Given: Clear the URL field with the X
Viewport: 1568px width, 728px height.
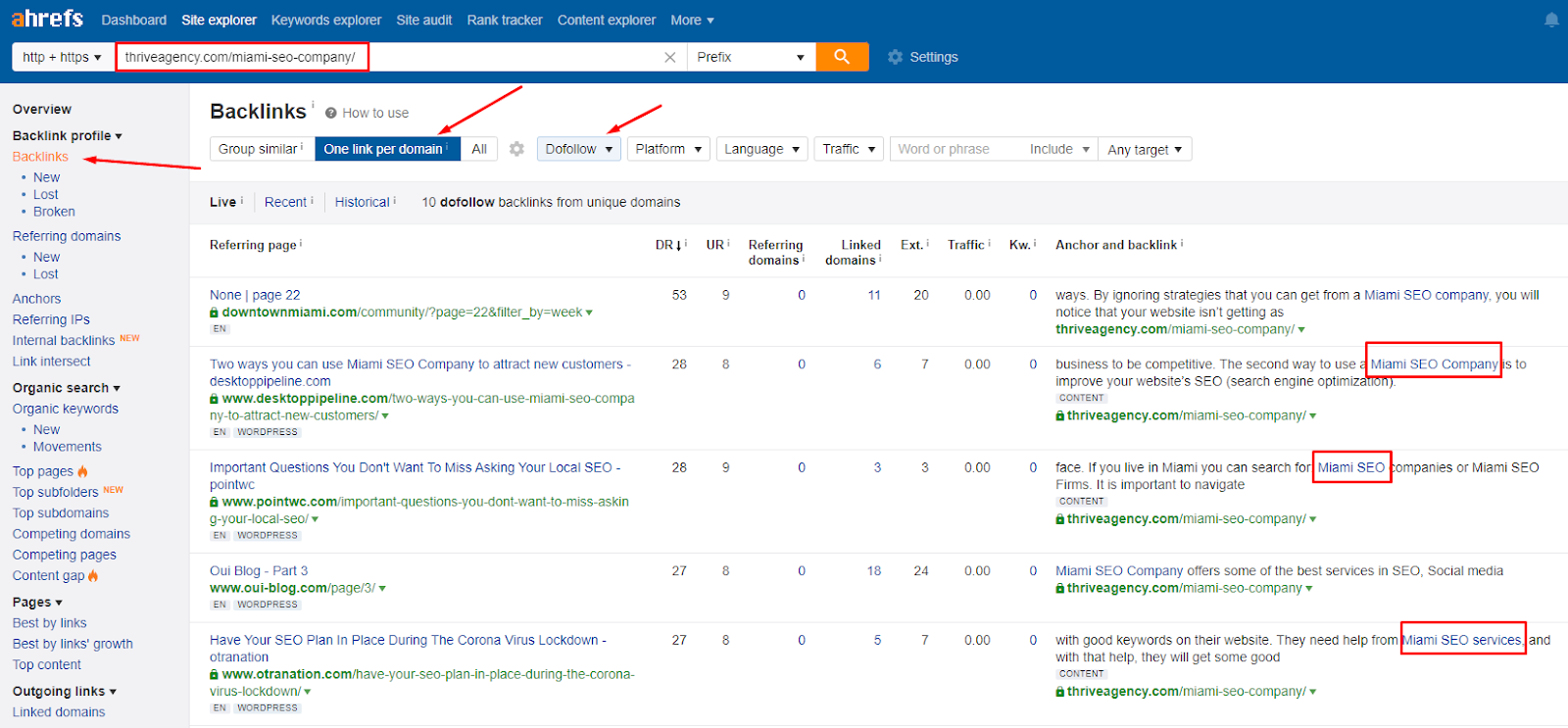Looking at the screenshot, I should pyautogui.click(x=670, y=57).
